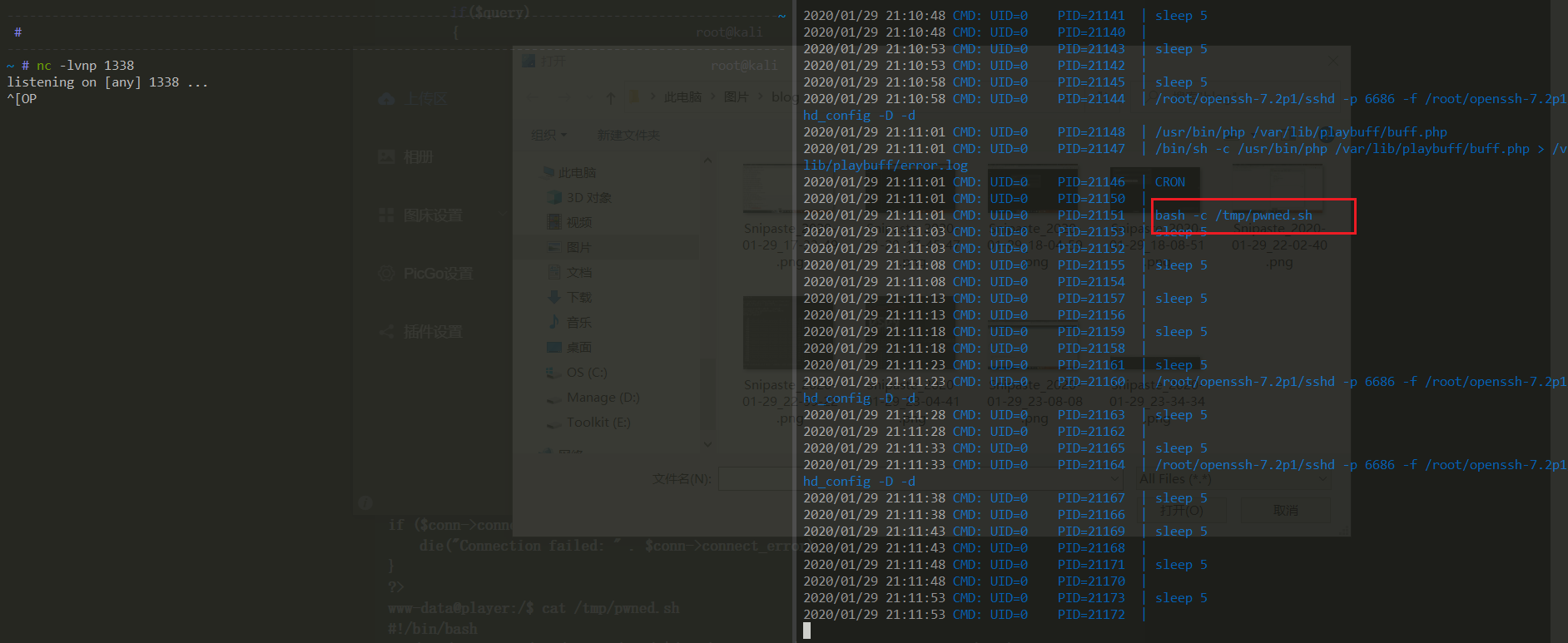Viewport: 1568px width, 643px height.
Task: Open 插件设置 plugin settings
Action: 432,332
